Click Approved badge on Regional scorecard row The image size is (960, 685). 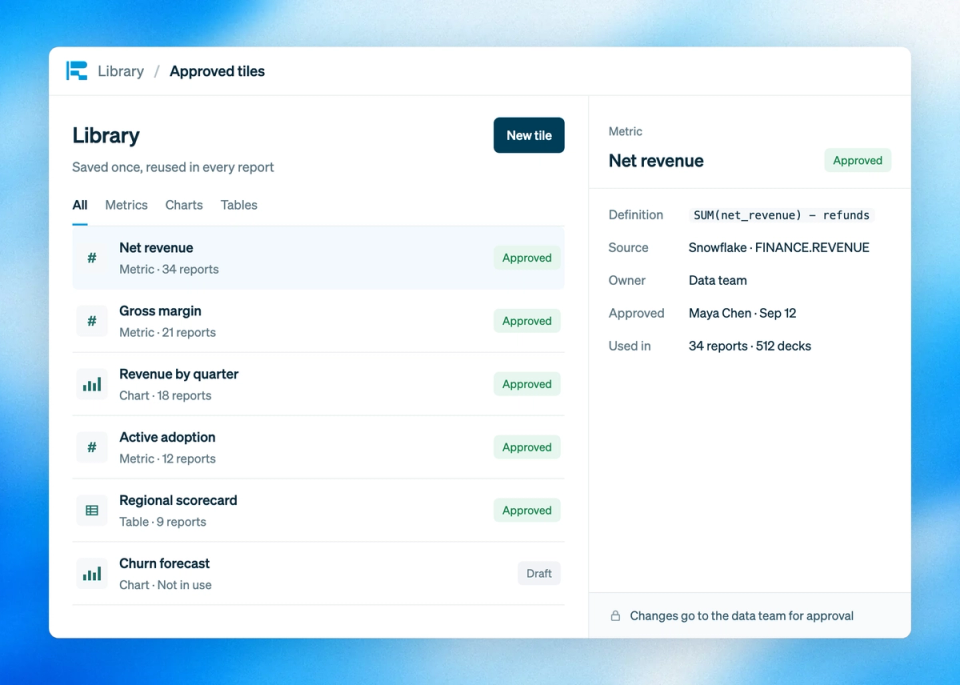click(x=527, y=510)
